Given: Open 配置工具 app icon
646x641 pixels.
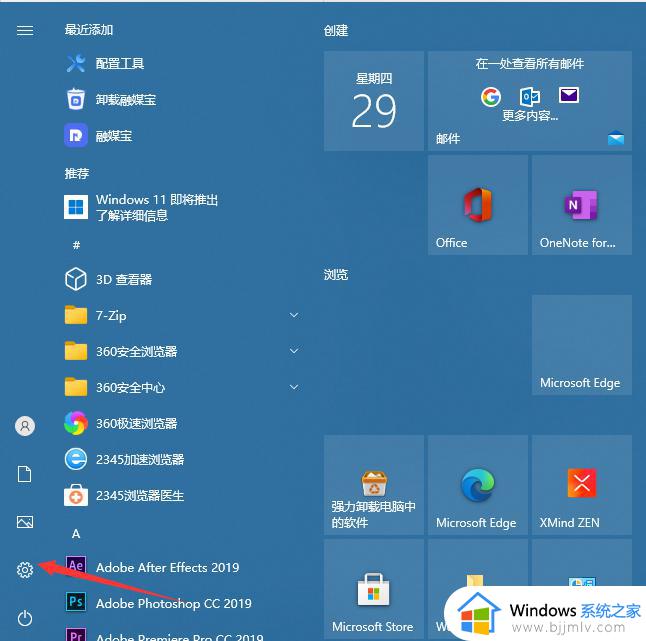Looking at the screenshot, I should pyautogui.click(x=76, y=63).
